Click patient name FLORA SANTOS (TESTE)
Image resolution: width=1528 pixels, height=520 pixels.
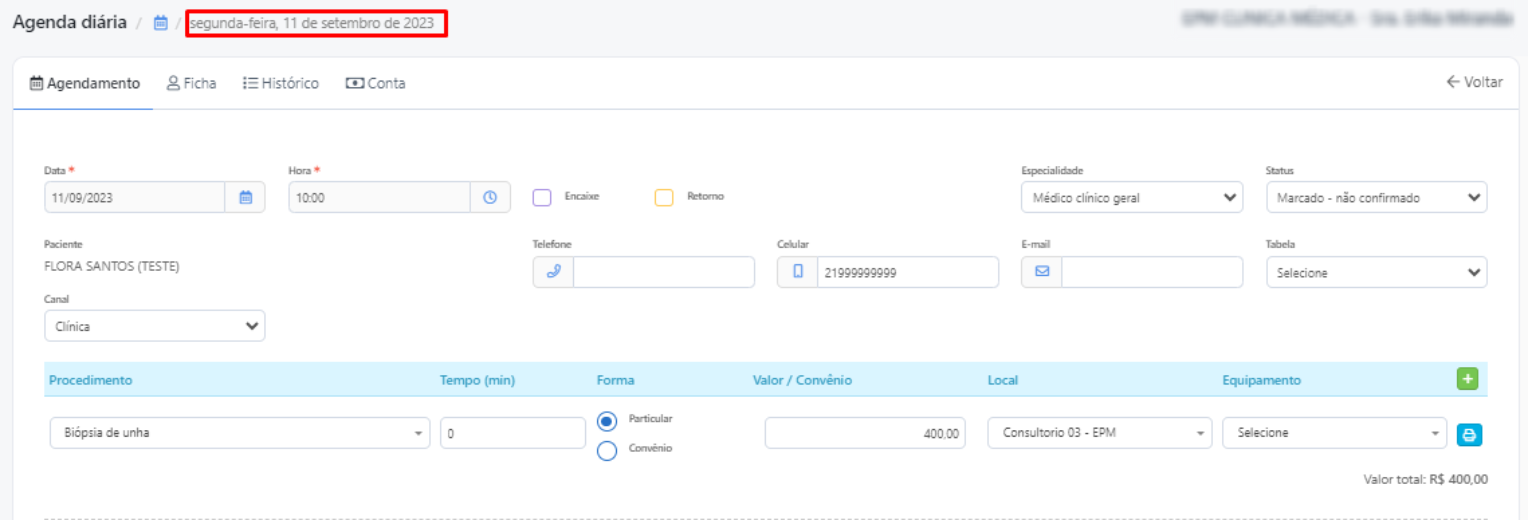pos(112,267)
